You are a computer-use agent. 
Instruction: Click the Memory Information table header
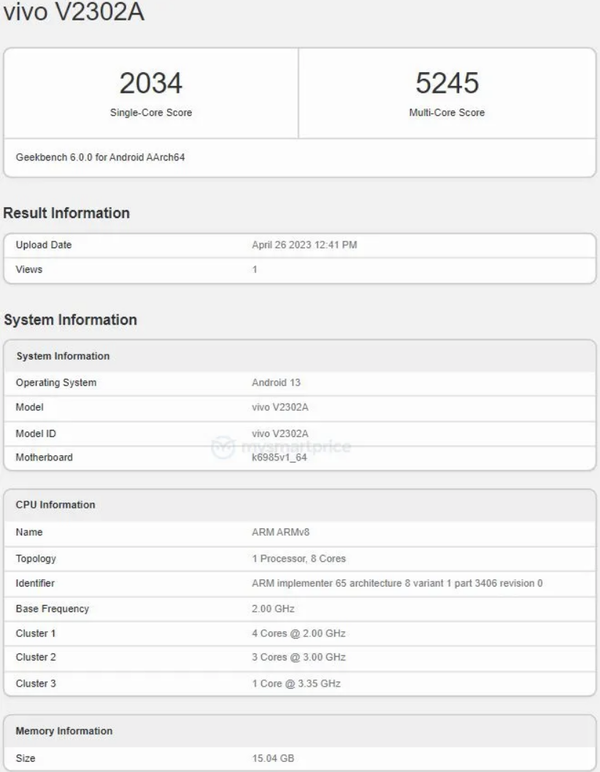point(64,731)
